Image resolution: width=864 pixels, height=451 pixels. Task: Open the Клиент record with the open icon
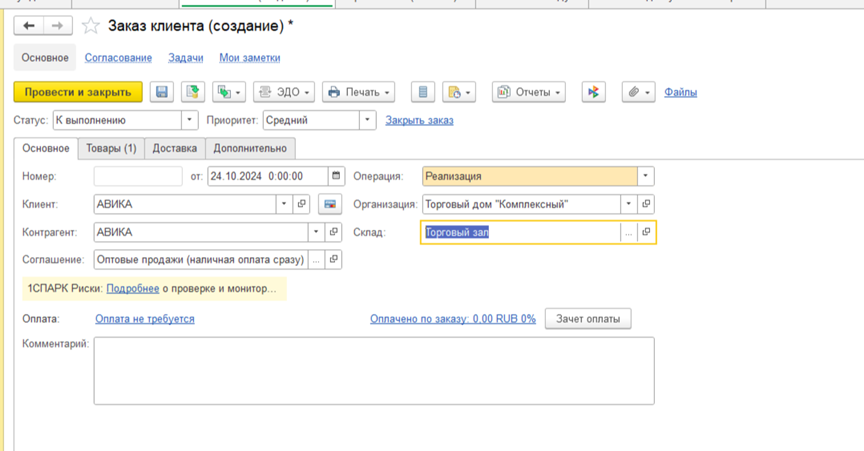click(301, 204)
